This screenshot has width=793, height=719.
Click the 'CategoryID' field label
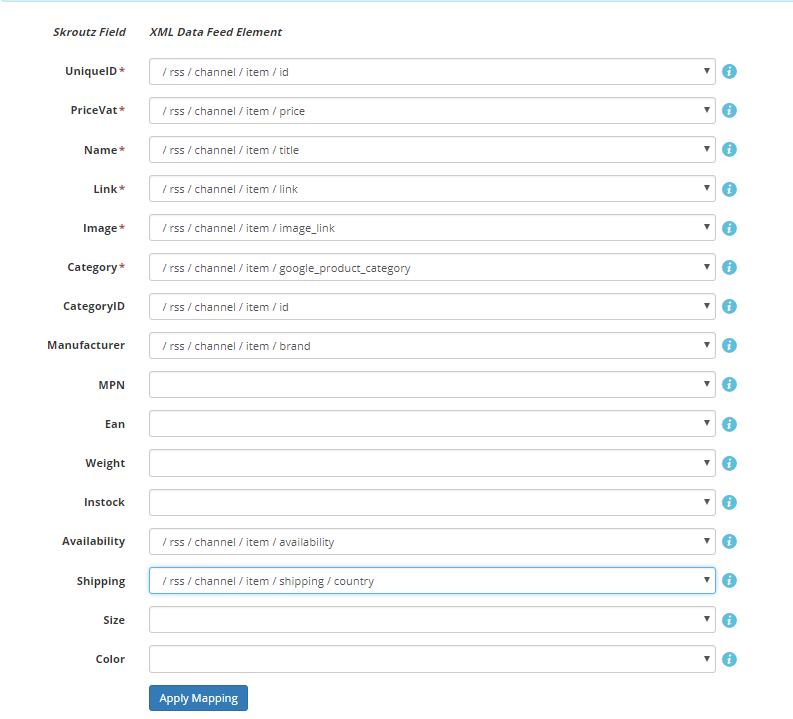[94, 306]
